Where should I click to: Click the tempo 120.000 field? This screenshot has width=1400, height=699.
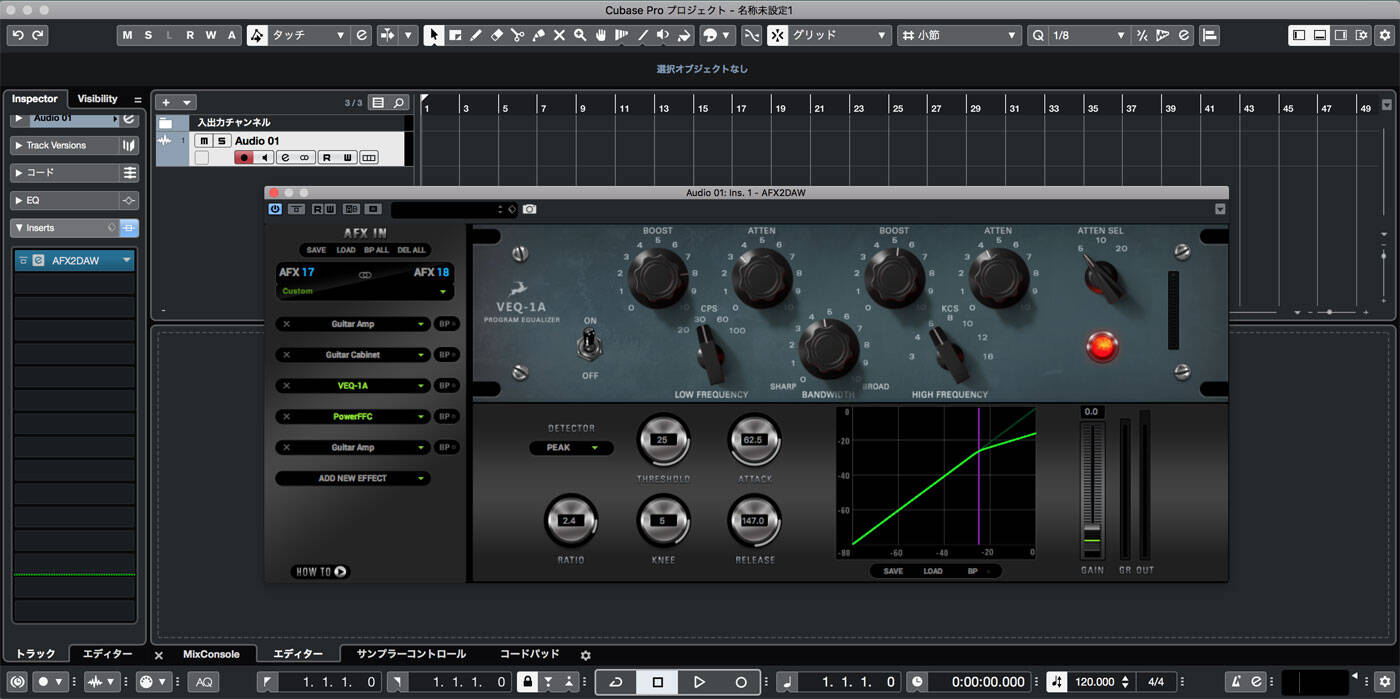click(x=1095, y=682)
